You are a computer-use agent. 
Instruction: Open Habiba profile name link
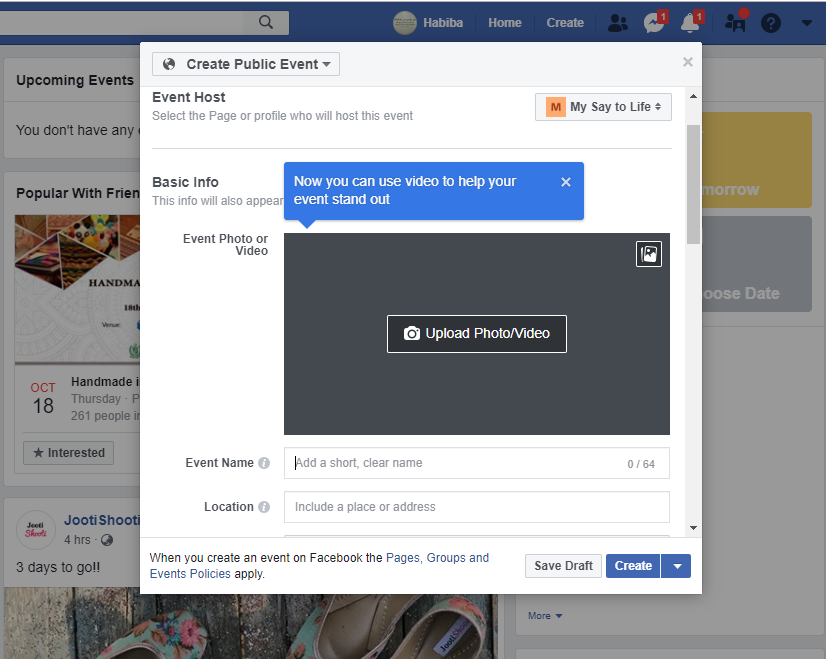(x=443, y=23)
